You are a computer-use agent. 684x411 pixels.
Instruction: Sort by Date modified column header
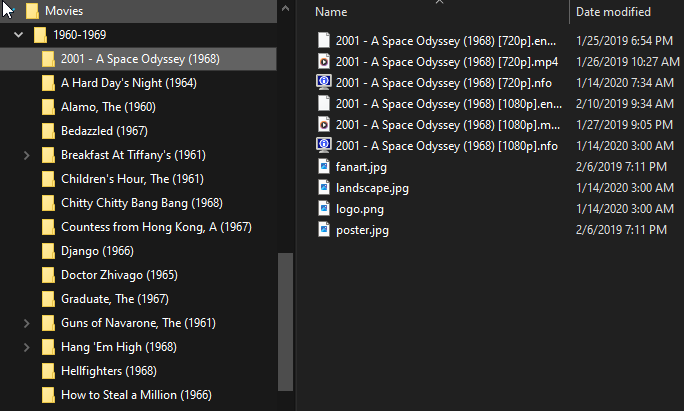click(613, 12)
